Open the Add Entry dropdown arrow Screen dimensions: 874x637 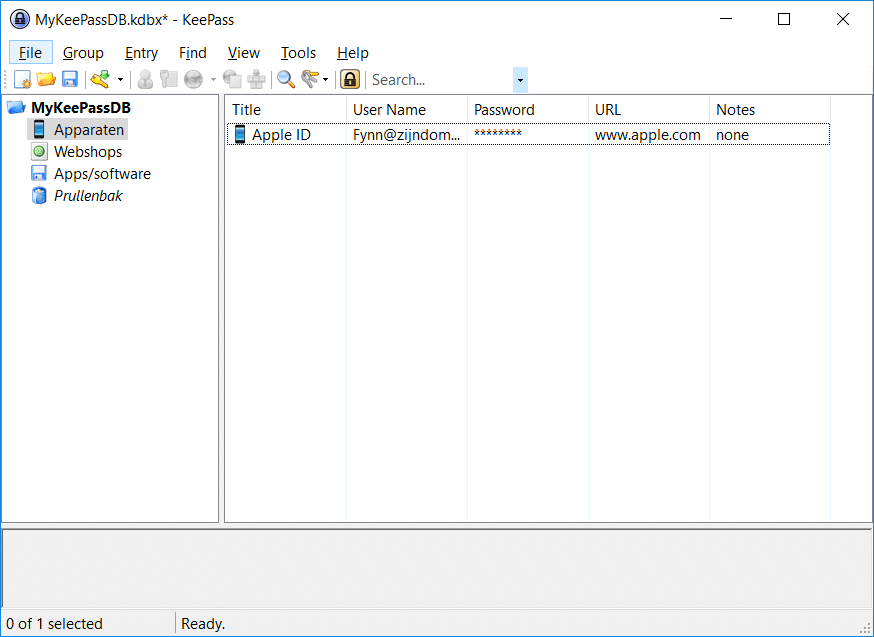[x=120, y=80]
